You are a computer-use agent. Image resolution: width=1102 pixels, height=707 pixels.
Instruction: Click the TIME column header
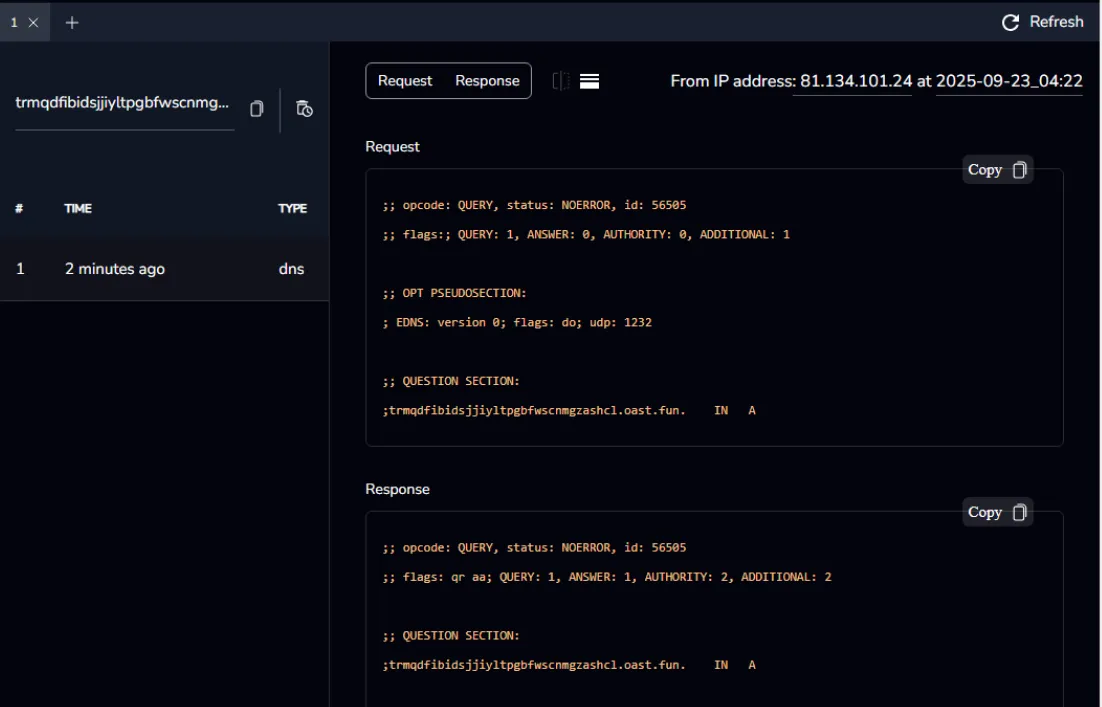click(78, 209)
